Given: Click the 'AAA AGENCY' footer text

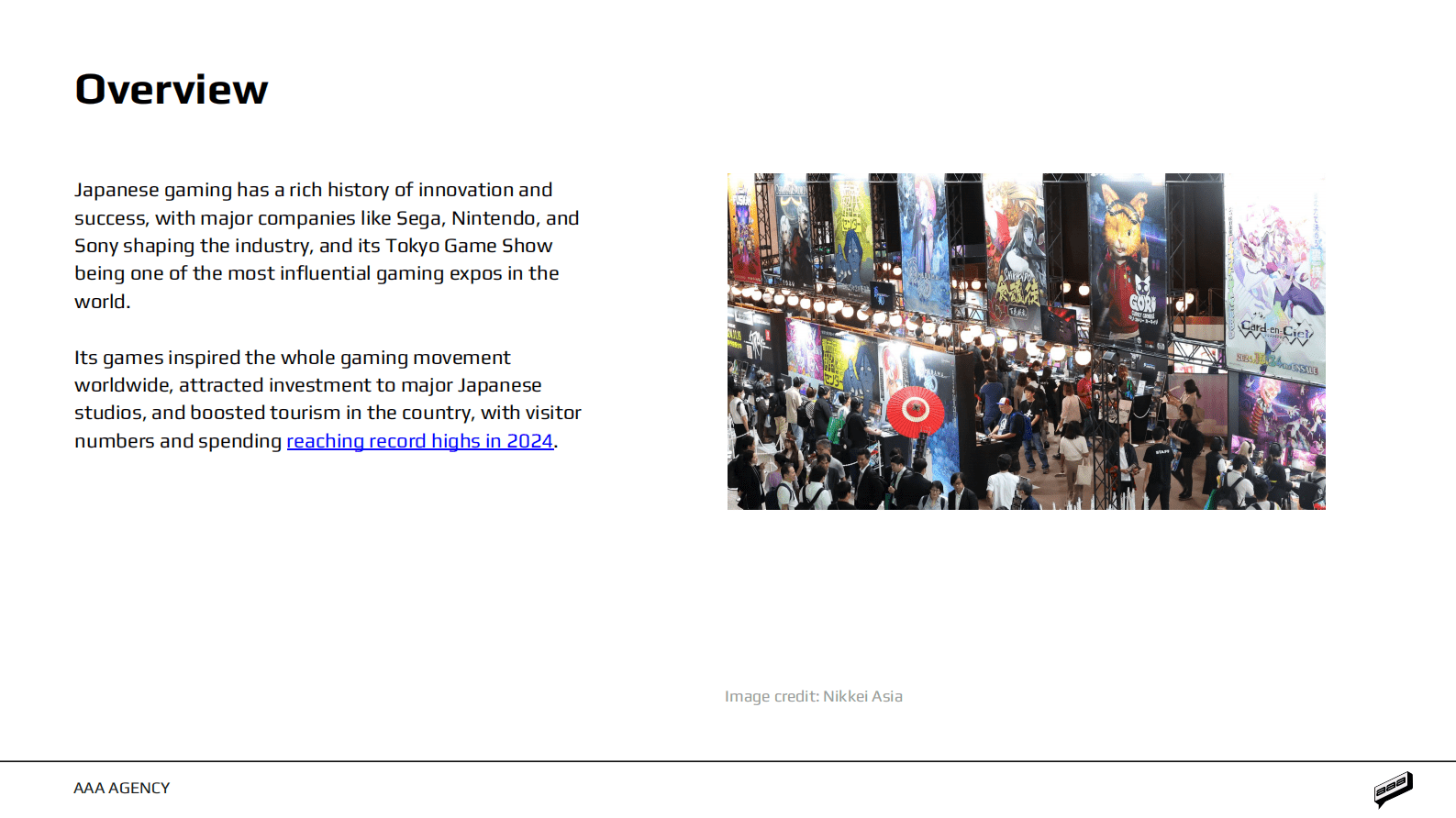Looking at the screenshot, I should point(122,788).
